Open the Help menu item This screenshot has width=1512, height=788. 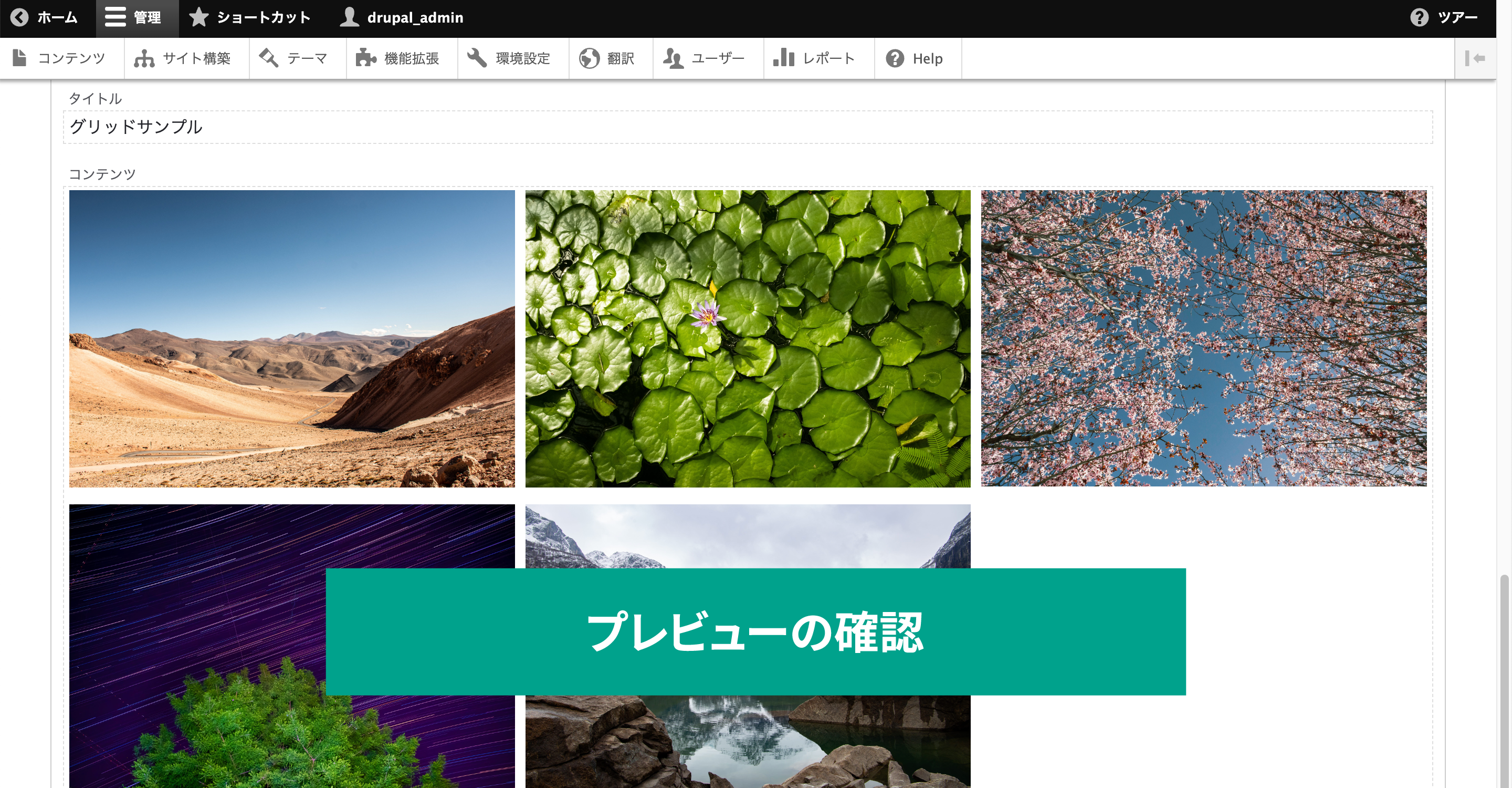pos(918,58)
